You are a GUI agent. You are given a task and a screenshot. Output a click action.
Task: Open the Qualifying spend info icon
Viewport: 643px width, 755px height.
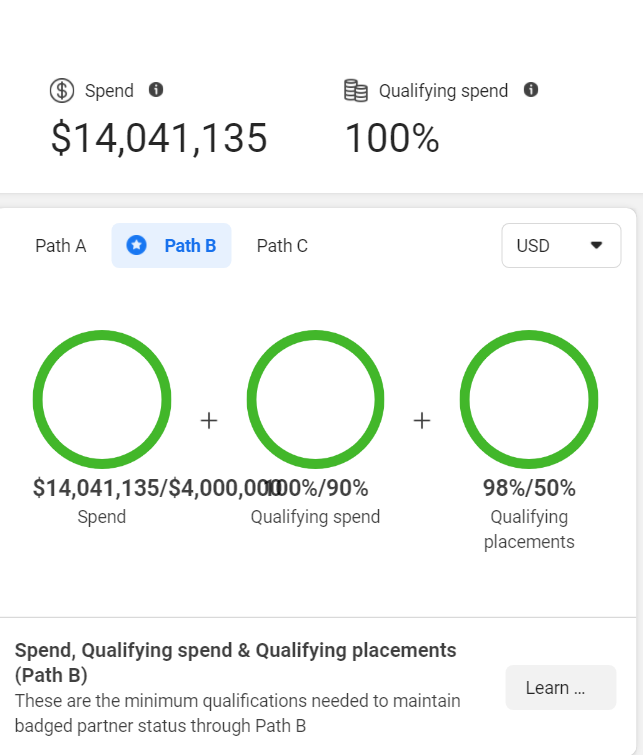click(531, 90)
